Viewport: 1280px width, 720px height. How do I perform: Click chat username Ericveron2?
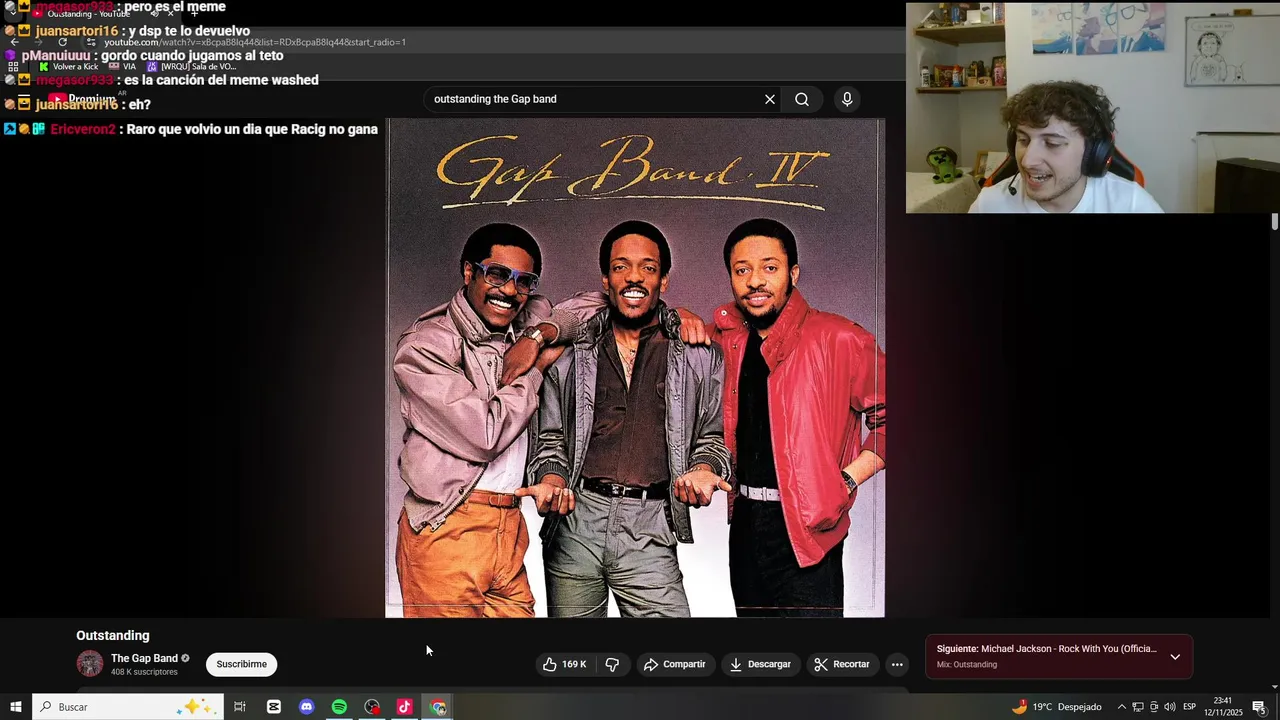(x=83, y=129)
